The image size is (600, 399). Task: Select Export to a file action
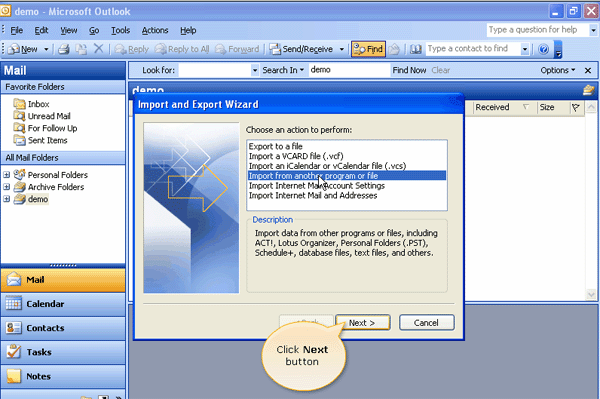pyautogui.click(x=347, y=146)
